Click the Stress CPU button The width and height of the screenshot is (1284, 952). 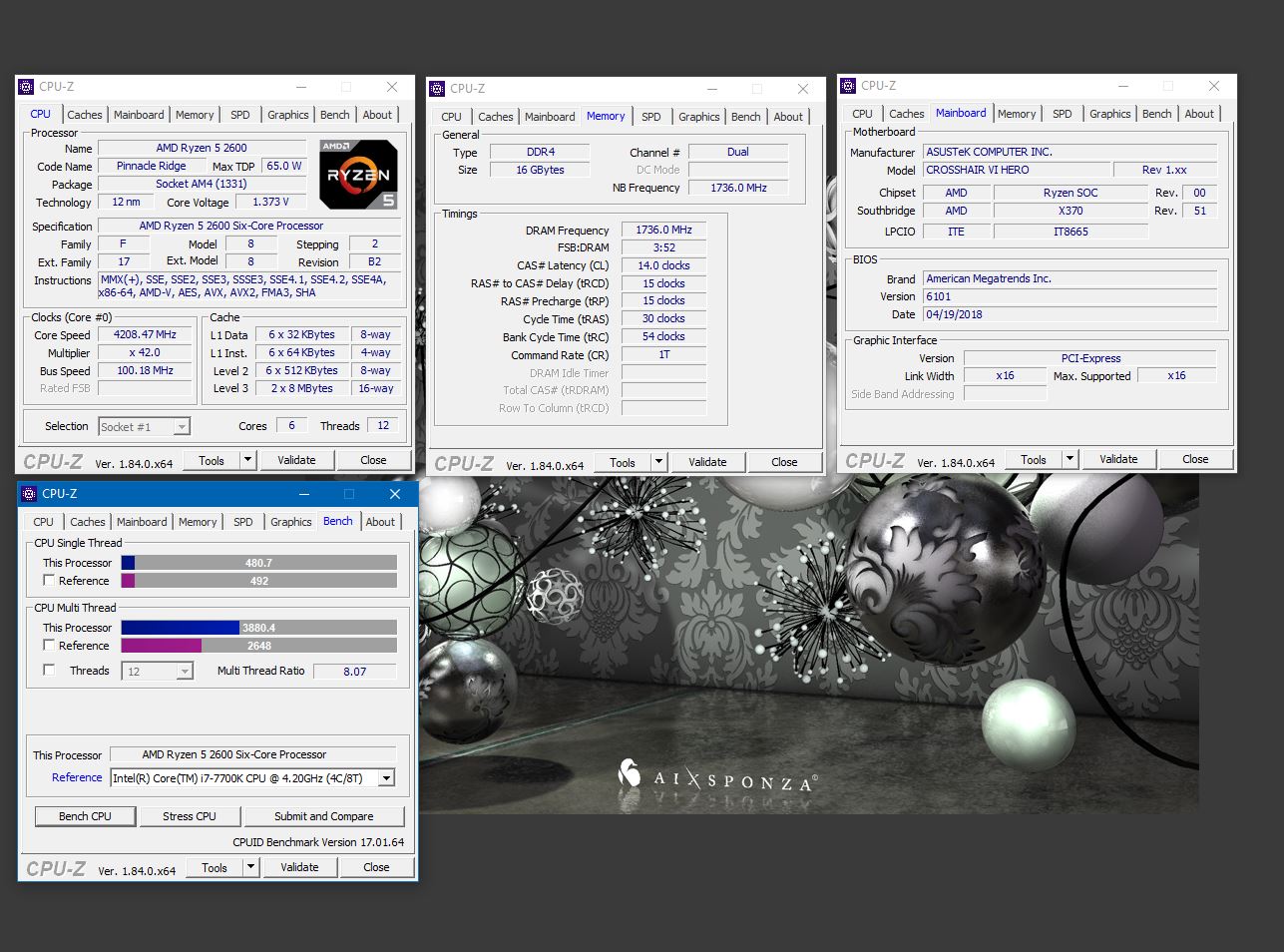(x=190, y=816)
